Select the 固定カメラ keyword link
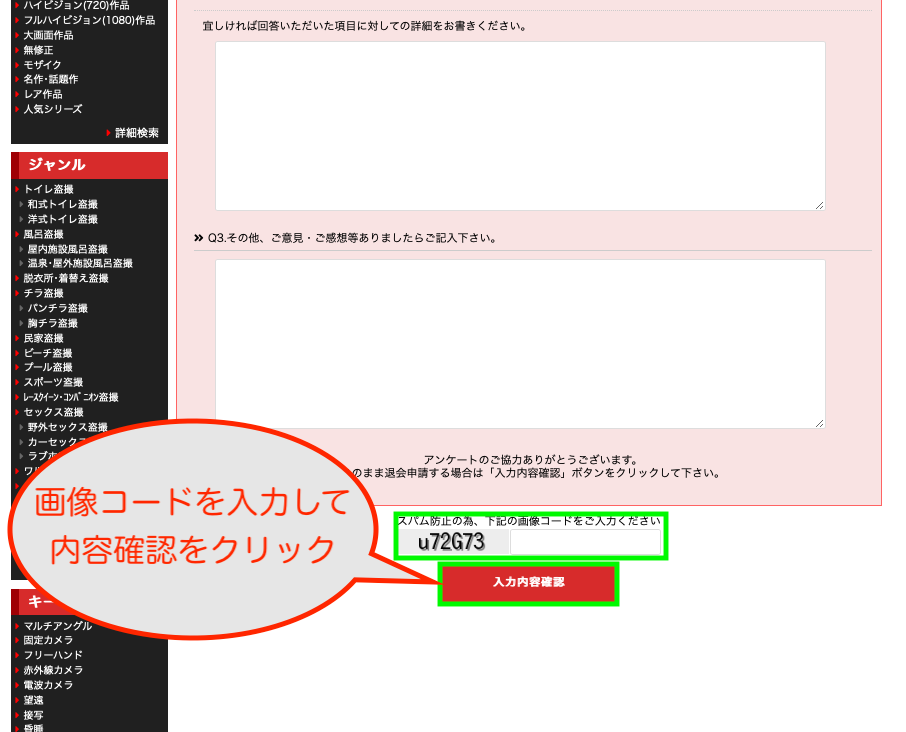The image size is (906, 732). click(48, 640)
